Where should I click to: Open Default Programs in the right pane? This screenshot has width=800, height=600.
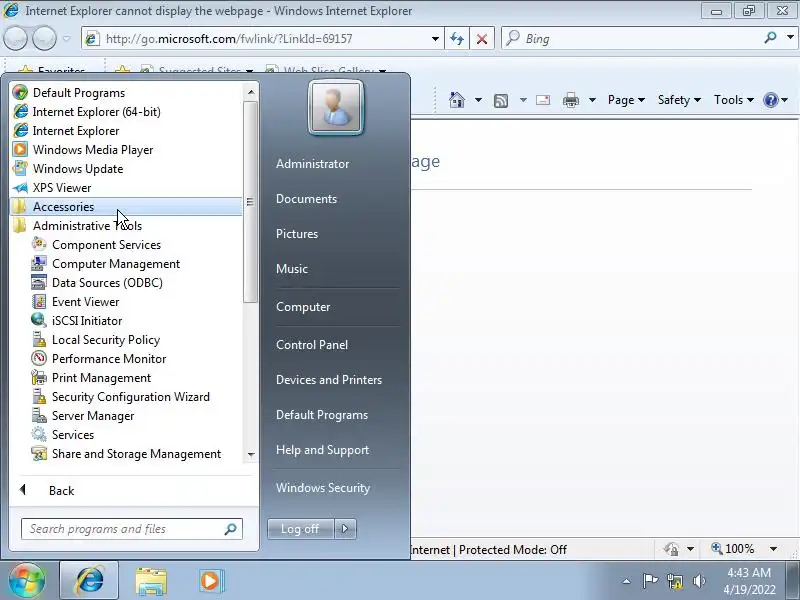322,415
